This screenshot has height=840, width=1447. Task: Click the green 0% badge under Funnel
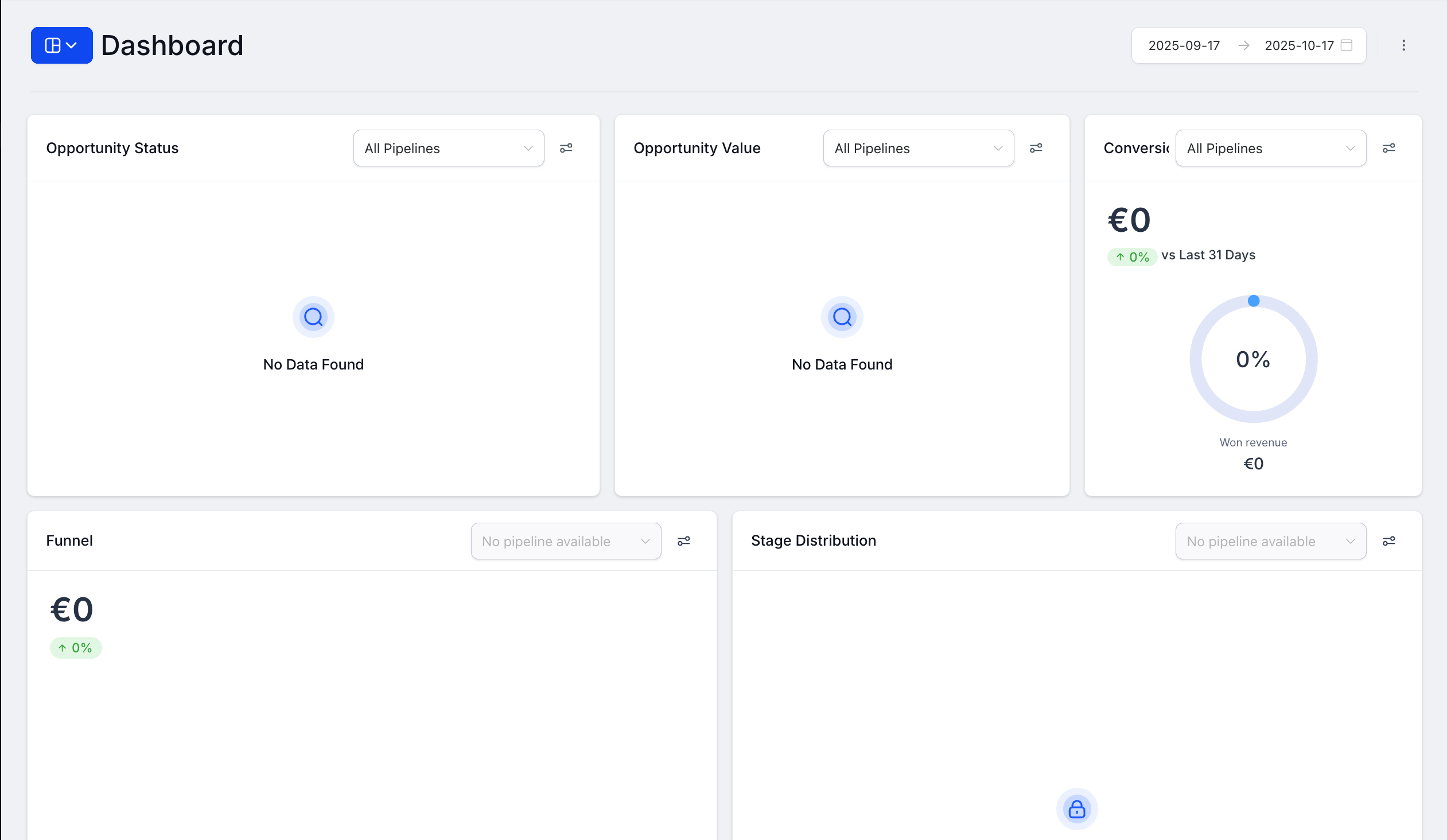[75, 647]
